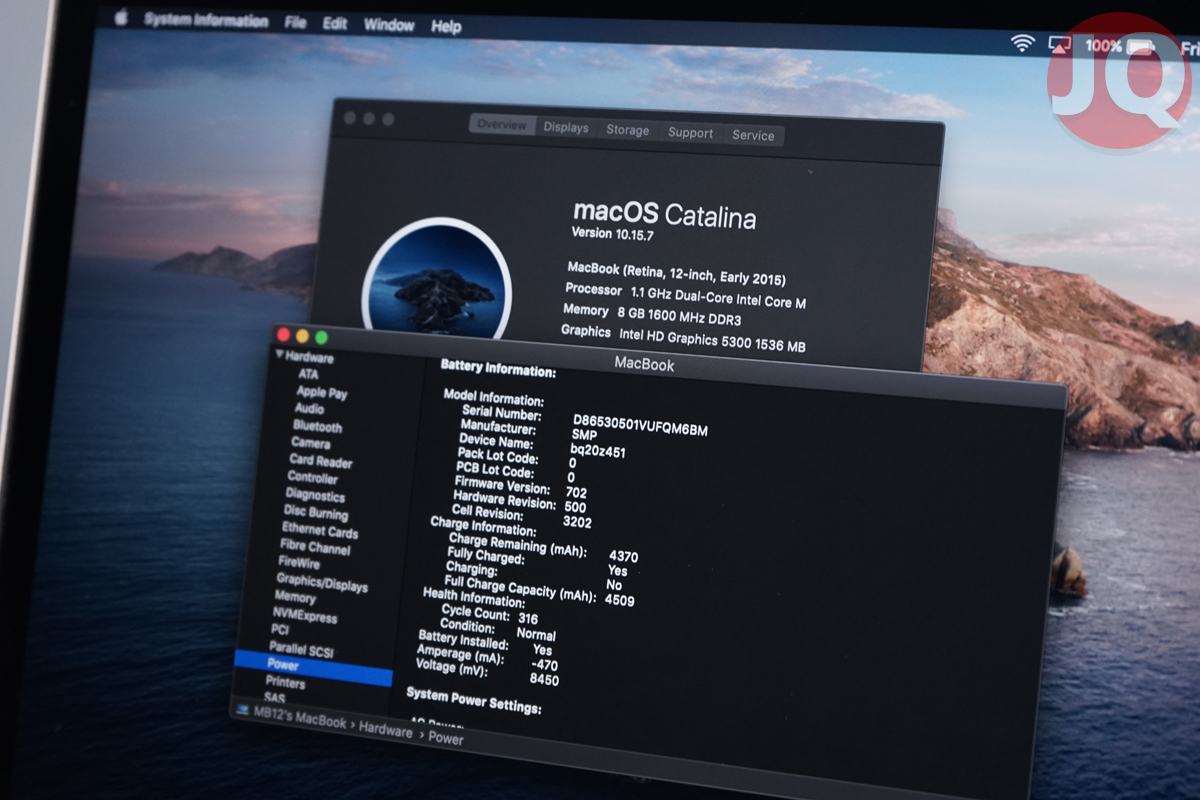Image resolution: width=1200 pixels, height=800 pixels.
Task: Open the Window menu
Action: [x=389, y=25]
